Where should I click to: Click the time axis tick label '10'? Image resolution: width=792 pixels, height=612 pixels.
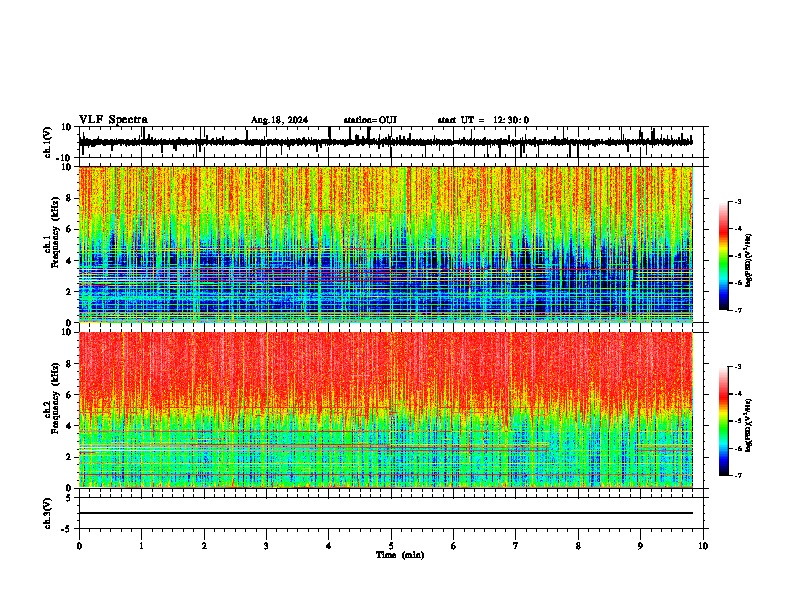pos(703,546)
